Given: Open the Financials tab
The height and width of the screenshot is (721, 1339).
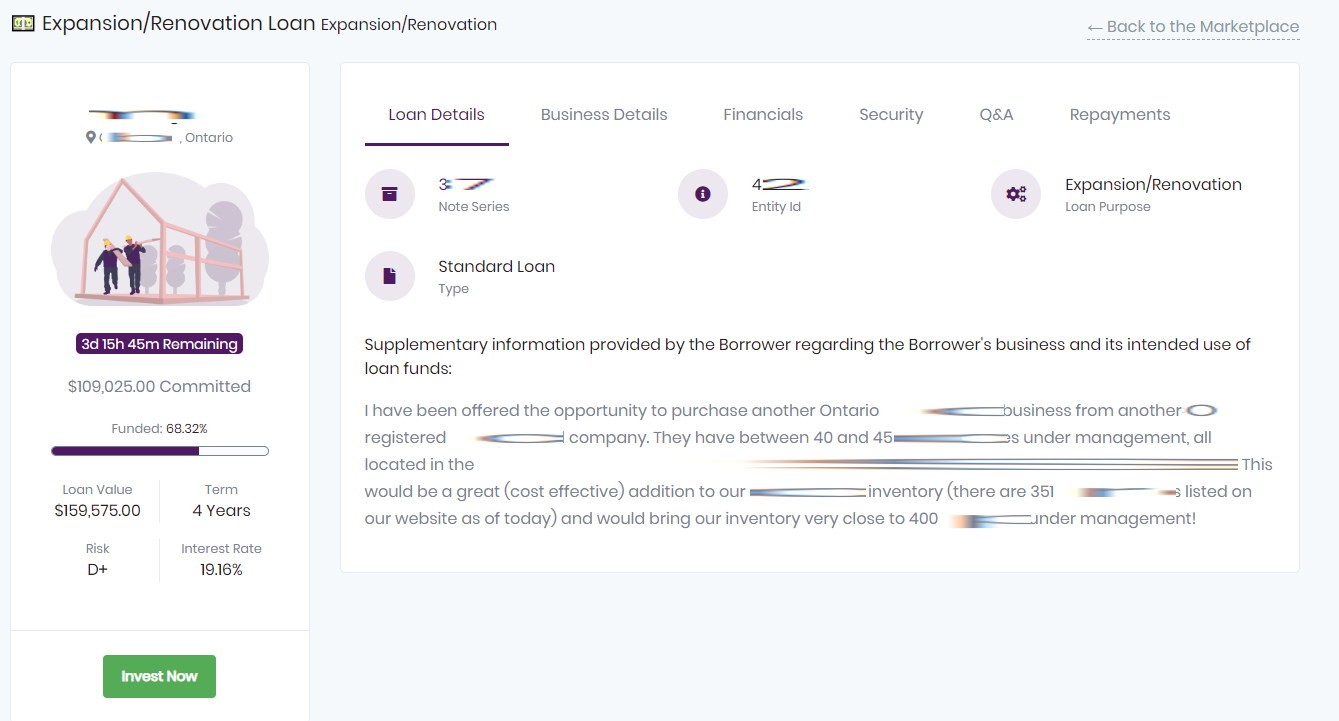Looking at the screenshot, I should tap(763, 115).
